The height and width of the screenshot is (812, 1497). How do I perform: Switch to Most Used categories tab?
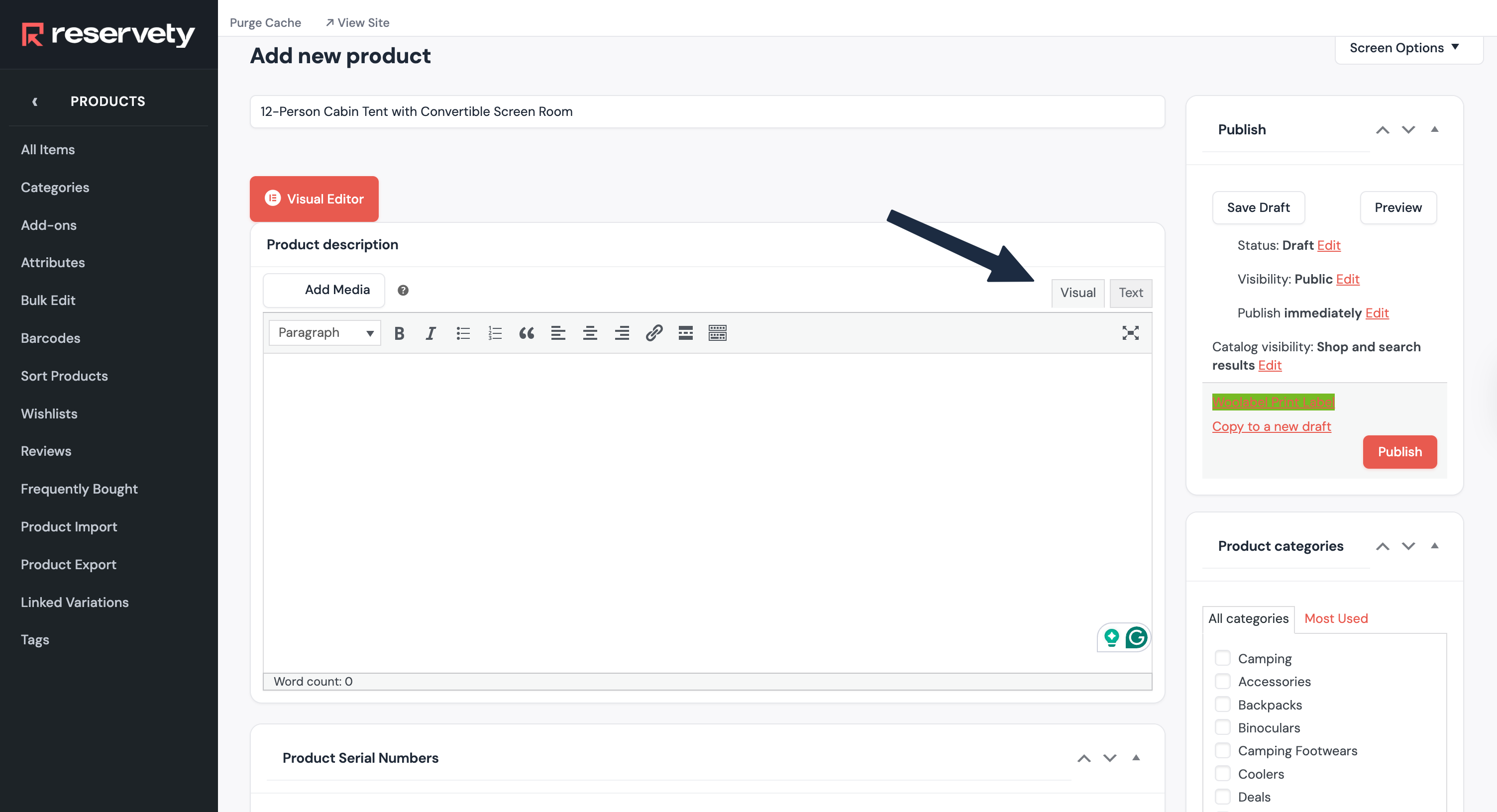pos(1335,618)
